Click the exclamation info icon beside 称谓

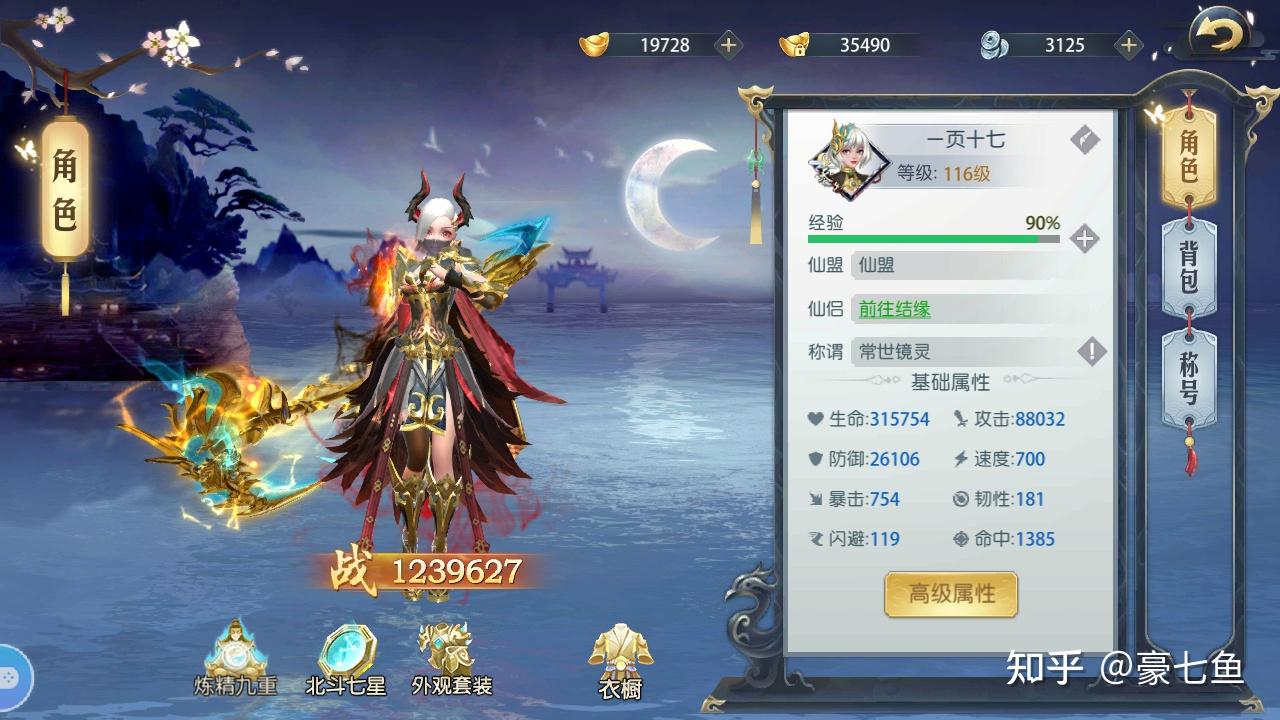(1091, 351)
